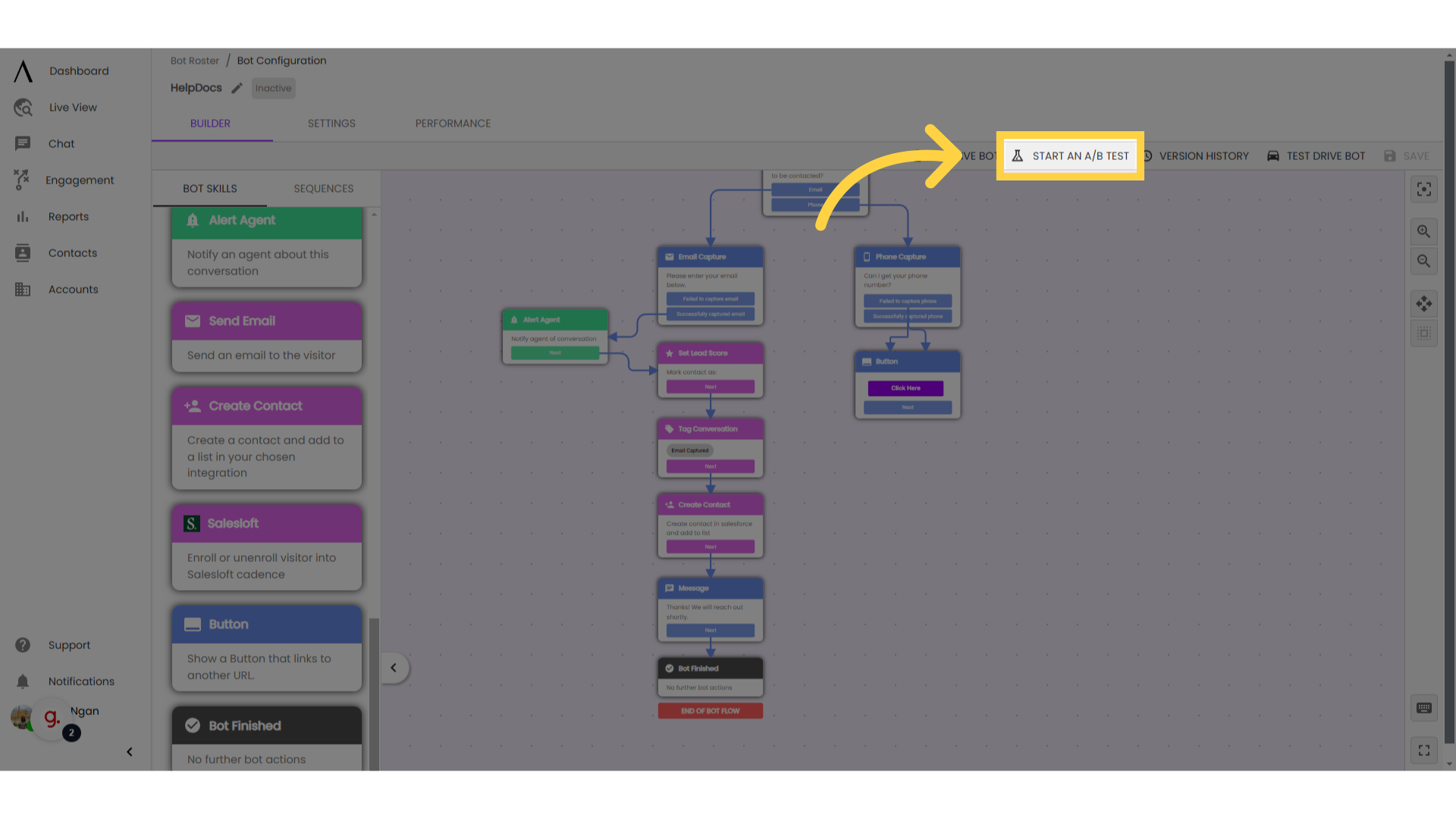Expand the Bot Roster breadcrumb dropdown
1456x819 pixels.
[194, 61]
